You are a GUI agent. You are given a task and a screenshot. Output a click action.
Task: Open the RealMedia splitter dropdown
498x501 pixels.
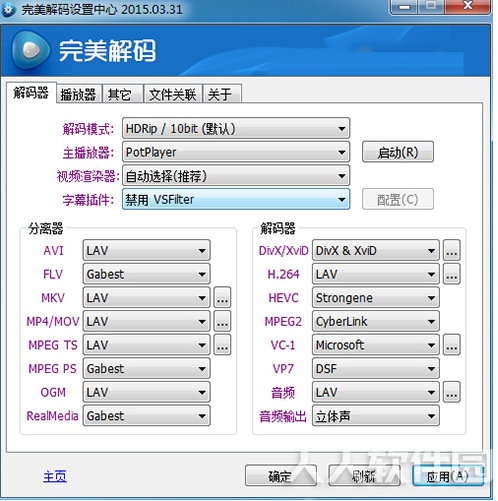click(x=146, y=416)
